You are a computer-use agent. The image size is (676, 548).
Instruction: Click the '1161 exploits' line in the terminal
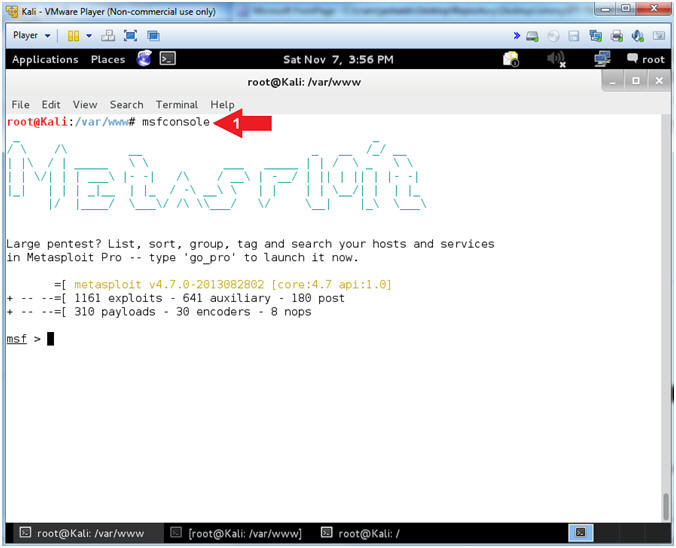176,298
